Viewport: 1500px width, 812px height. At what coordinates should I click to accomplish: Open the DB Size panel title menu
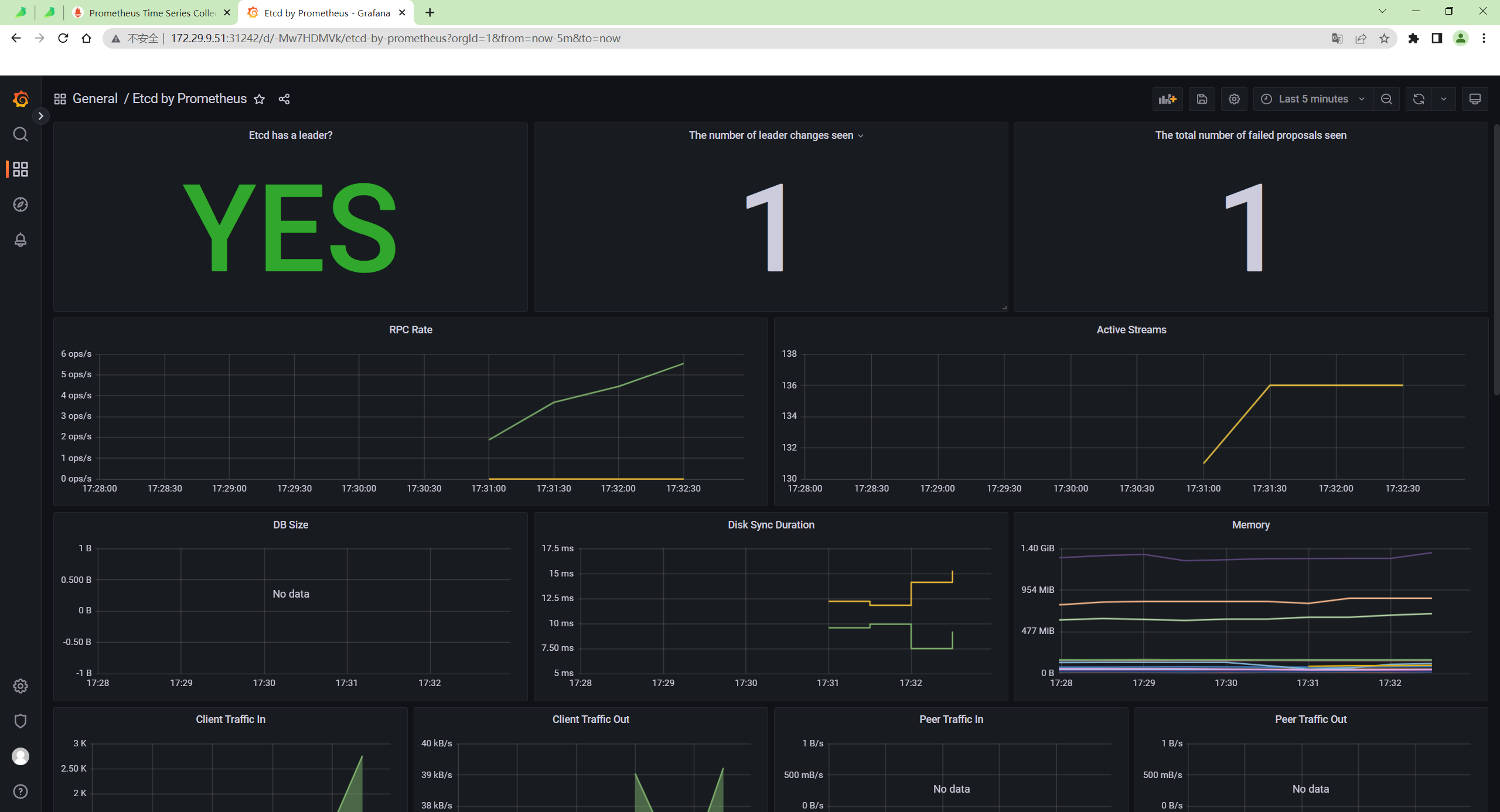tap(291, 525)
